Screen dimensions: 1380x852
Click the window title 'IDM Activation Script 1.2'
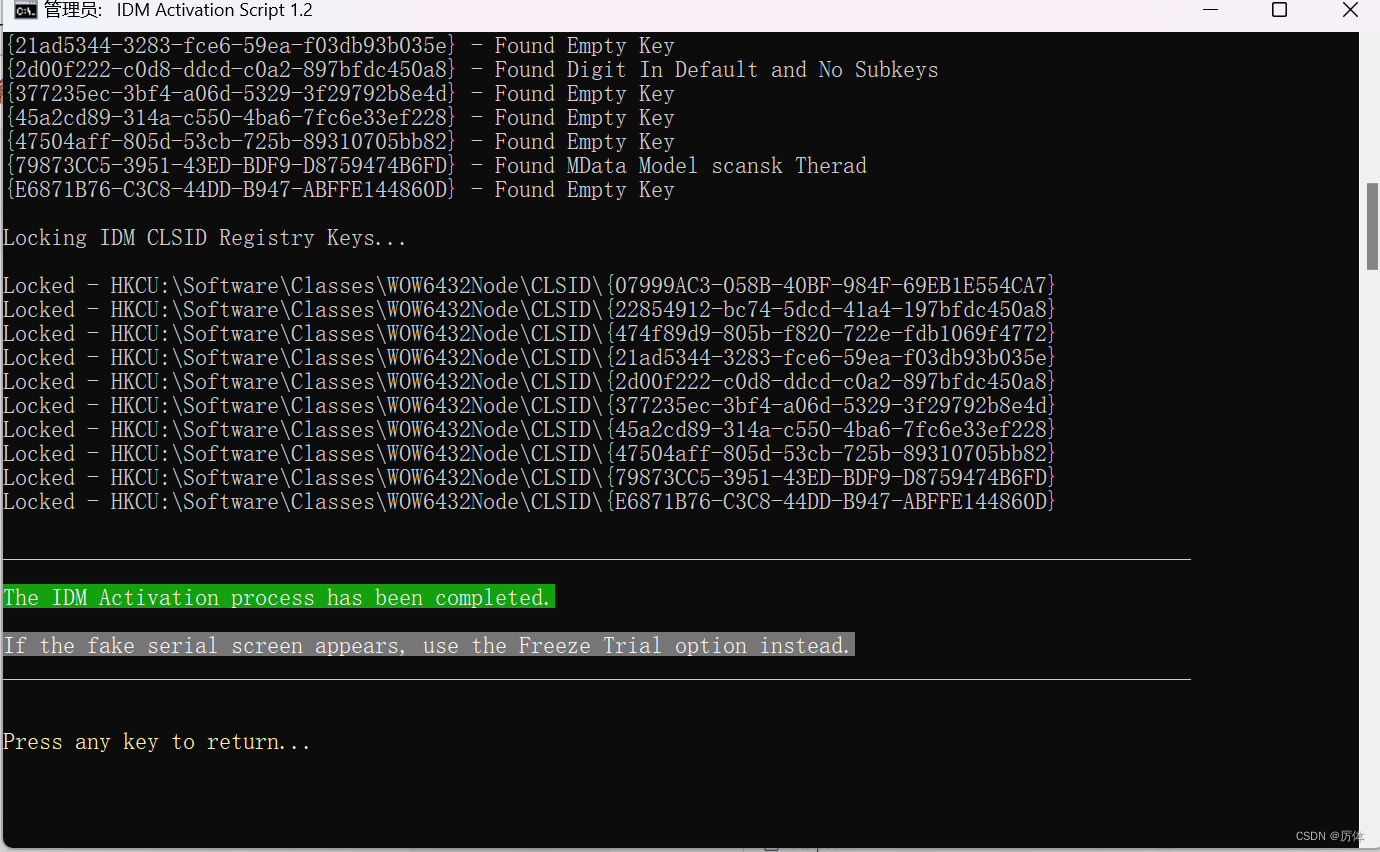click(215, 11)
